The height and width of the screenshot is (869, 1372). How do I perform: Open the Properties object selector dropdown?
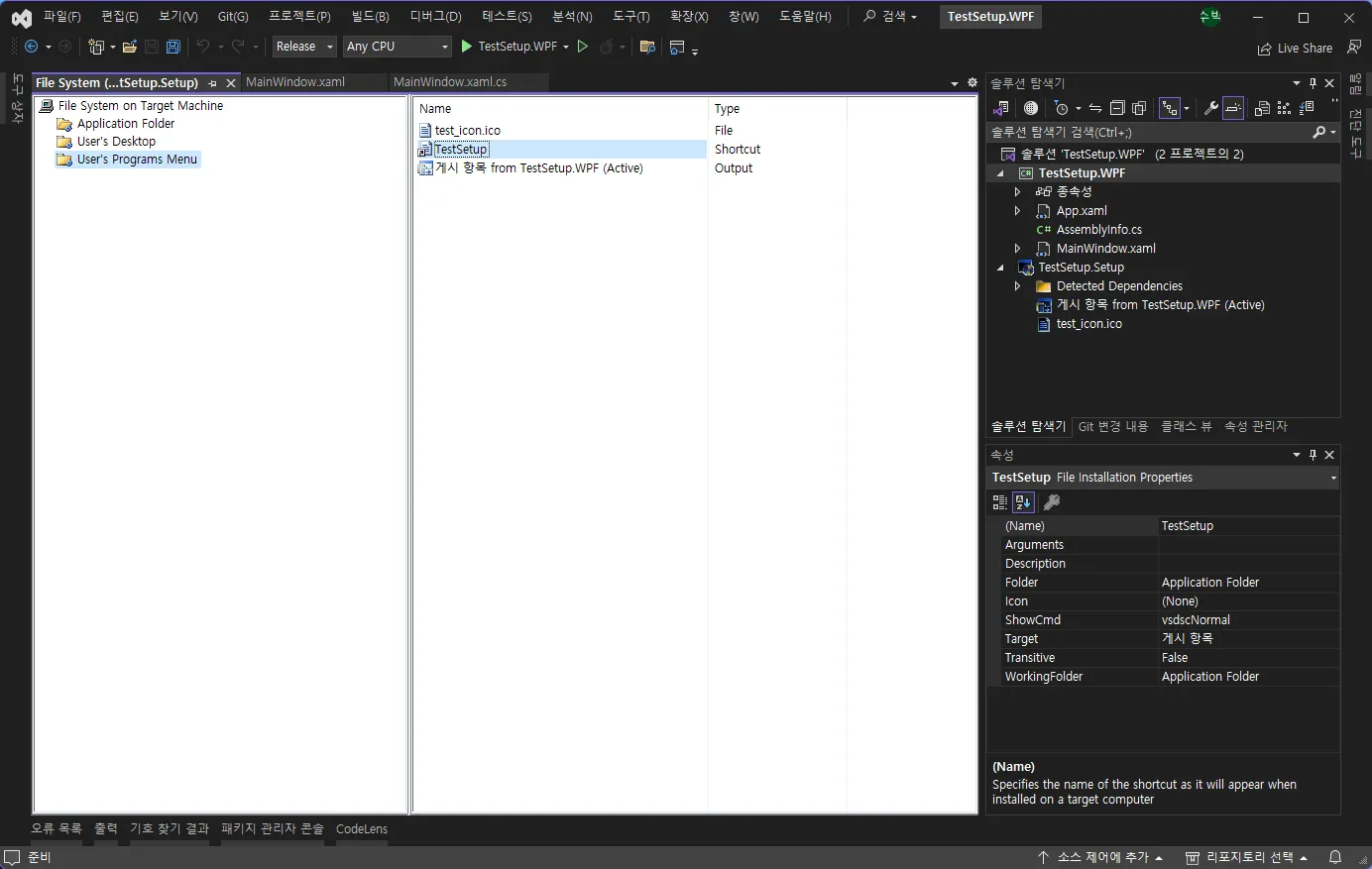pos(1333,478)
